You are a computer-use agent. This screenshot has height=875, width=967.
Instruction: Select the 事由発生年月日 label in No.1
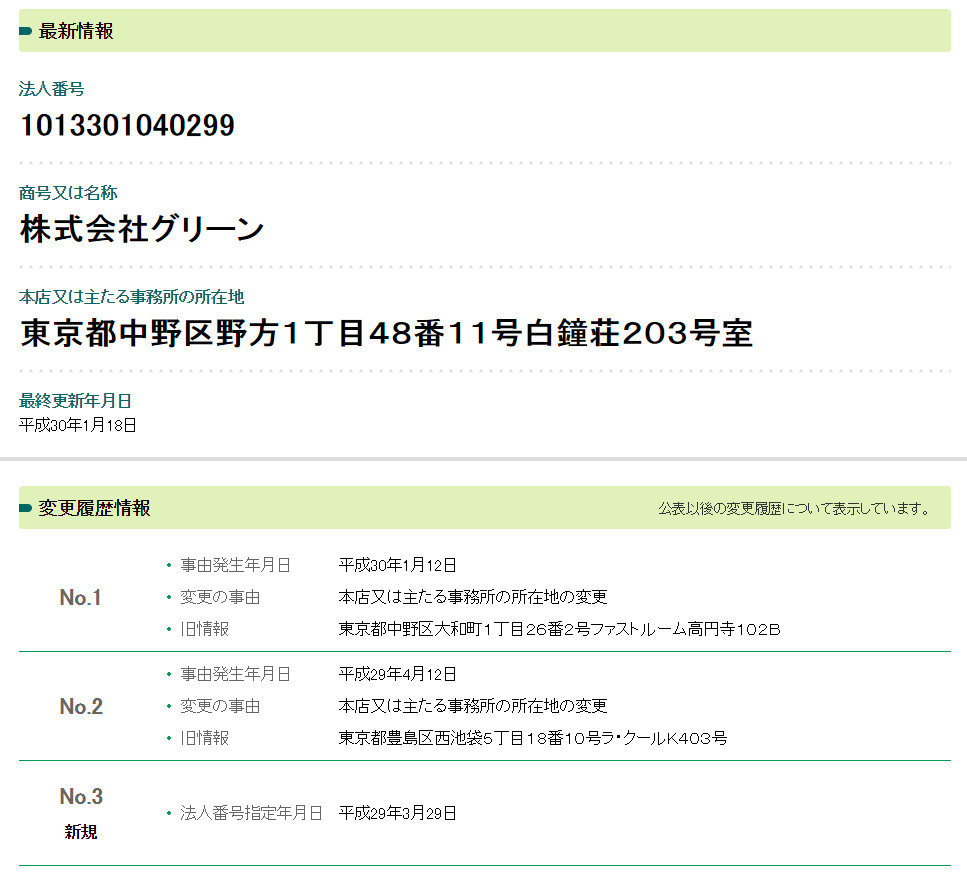pos(235,565)
